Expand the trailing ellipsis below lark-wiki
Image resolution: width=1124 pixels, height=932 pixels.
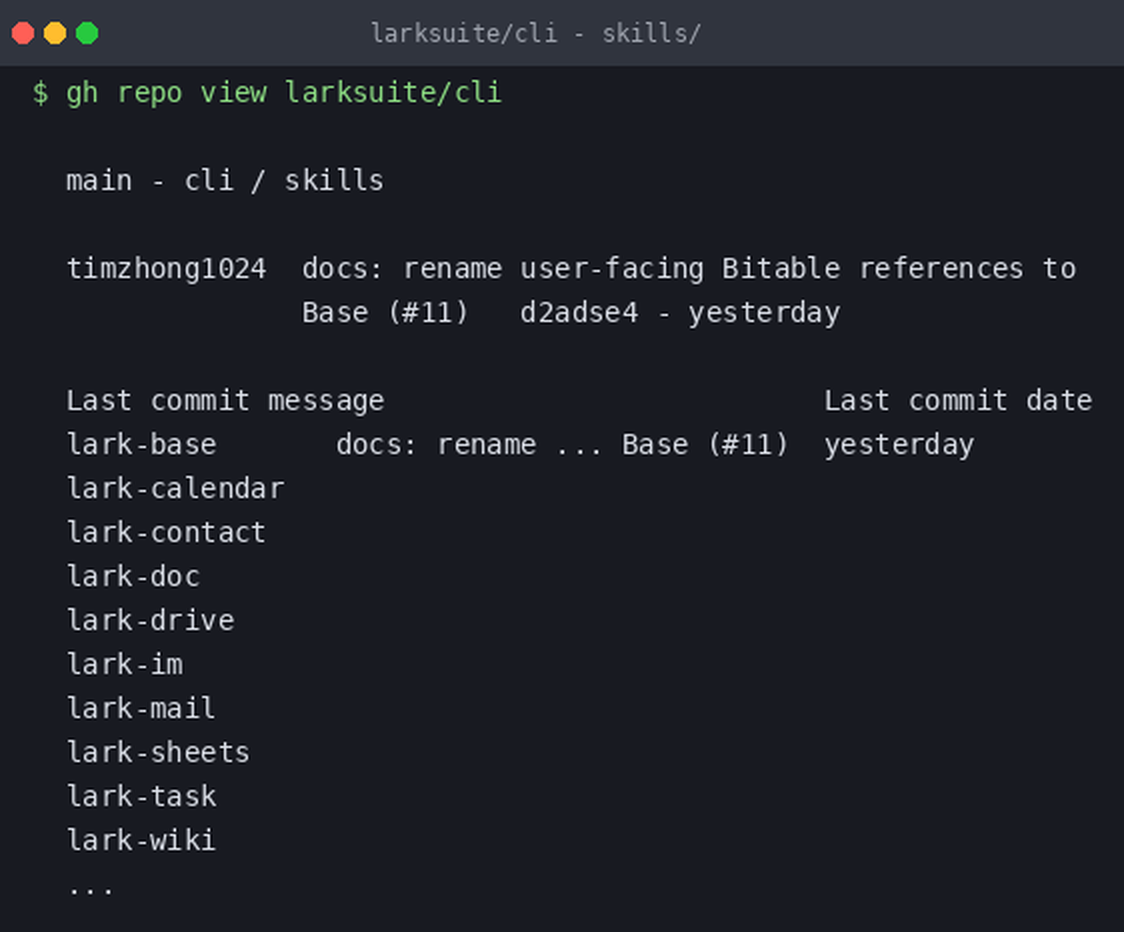coord(91,890)
